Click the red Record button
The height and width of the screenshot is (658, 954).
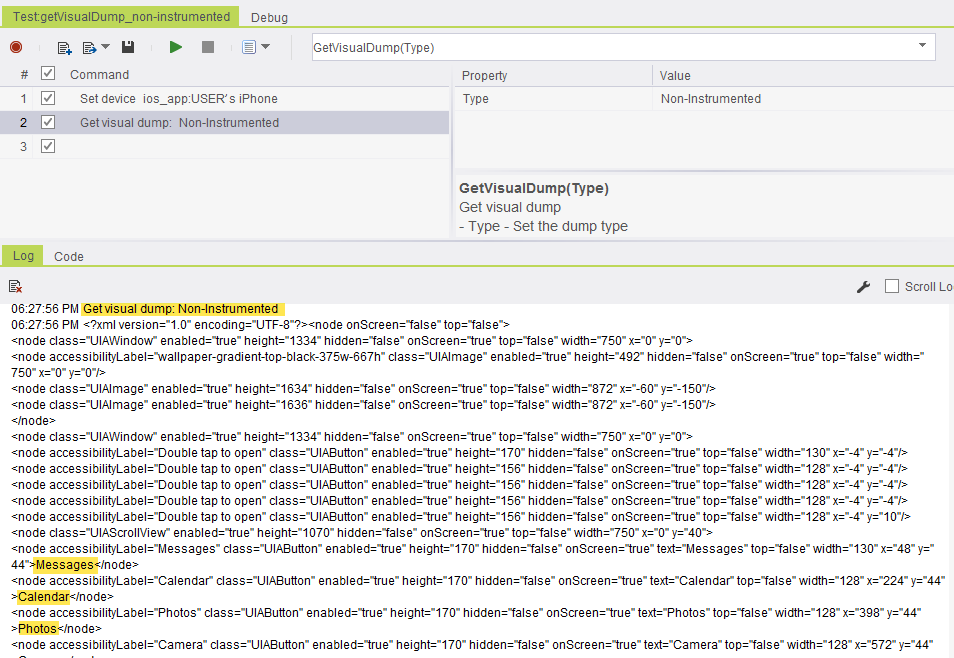16,47
